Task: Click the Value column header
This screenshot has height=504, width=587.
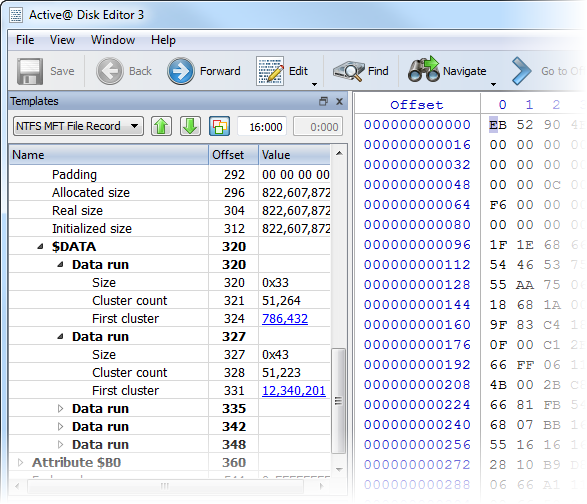Action: point(294,155)
